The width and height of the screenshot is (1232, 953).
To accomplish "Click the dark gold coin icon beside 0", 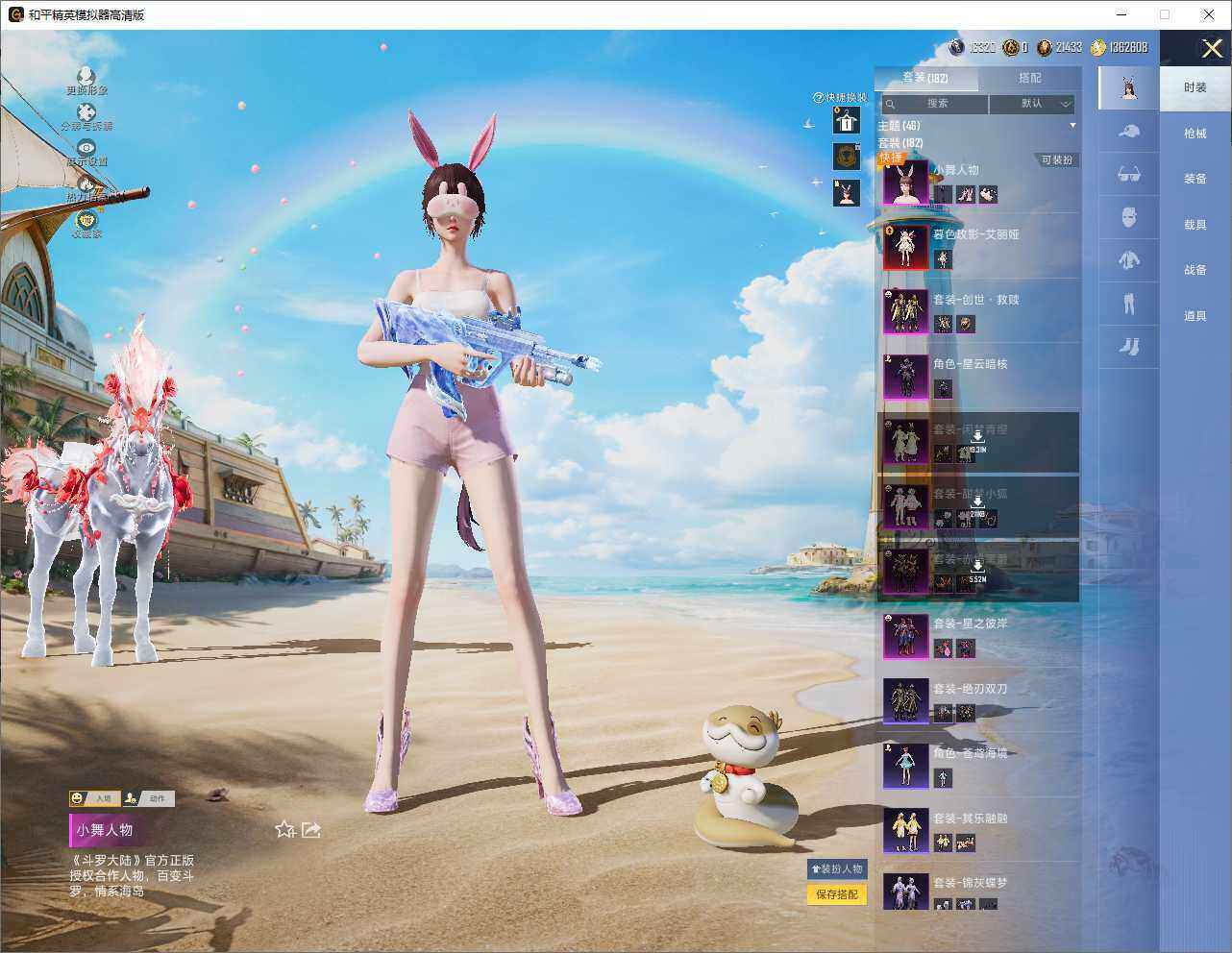I will [x=1010, y=47].
